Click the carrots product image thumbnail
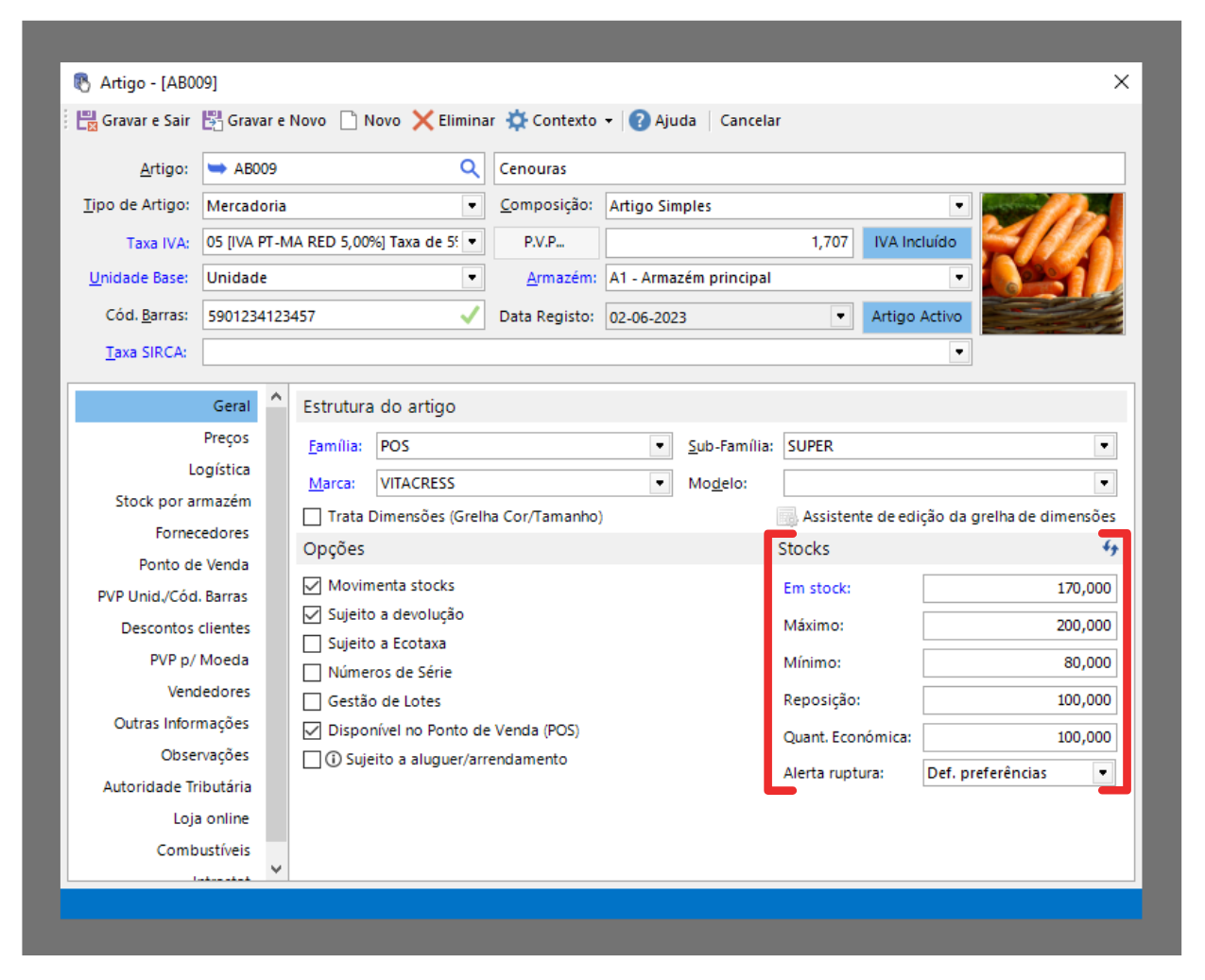Image resolution: width=1205 pixels, height=980 pixels. 1052,264
